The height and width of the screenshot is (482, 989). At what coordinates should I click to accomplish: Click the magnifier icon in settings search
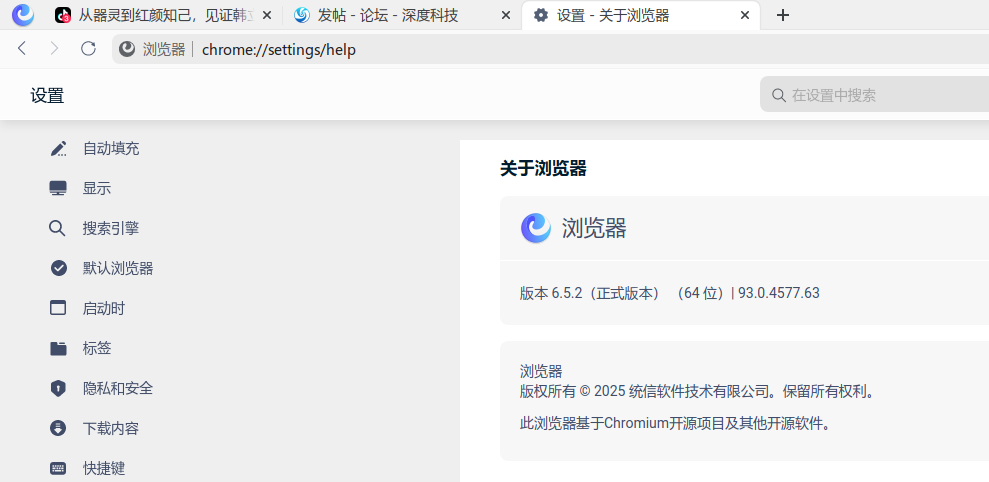[x=779, y=96]
